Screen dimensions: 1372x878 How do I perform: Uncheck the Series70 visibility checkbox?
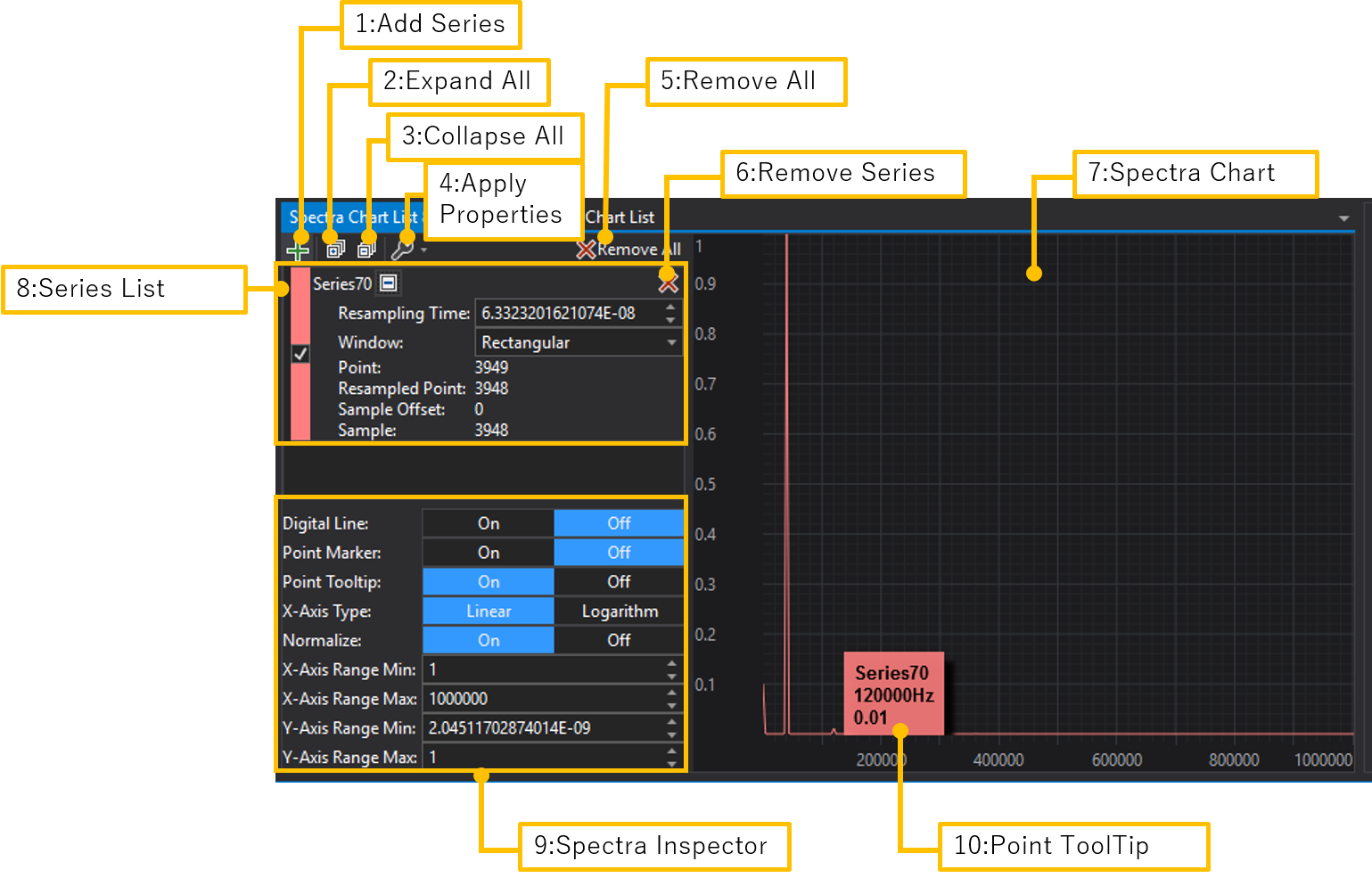(300, 354)
